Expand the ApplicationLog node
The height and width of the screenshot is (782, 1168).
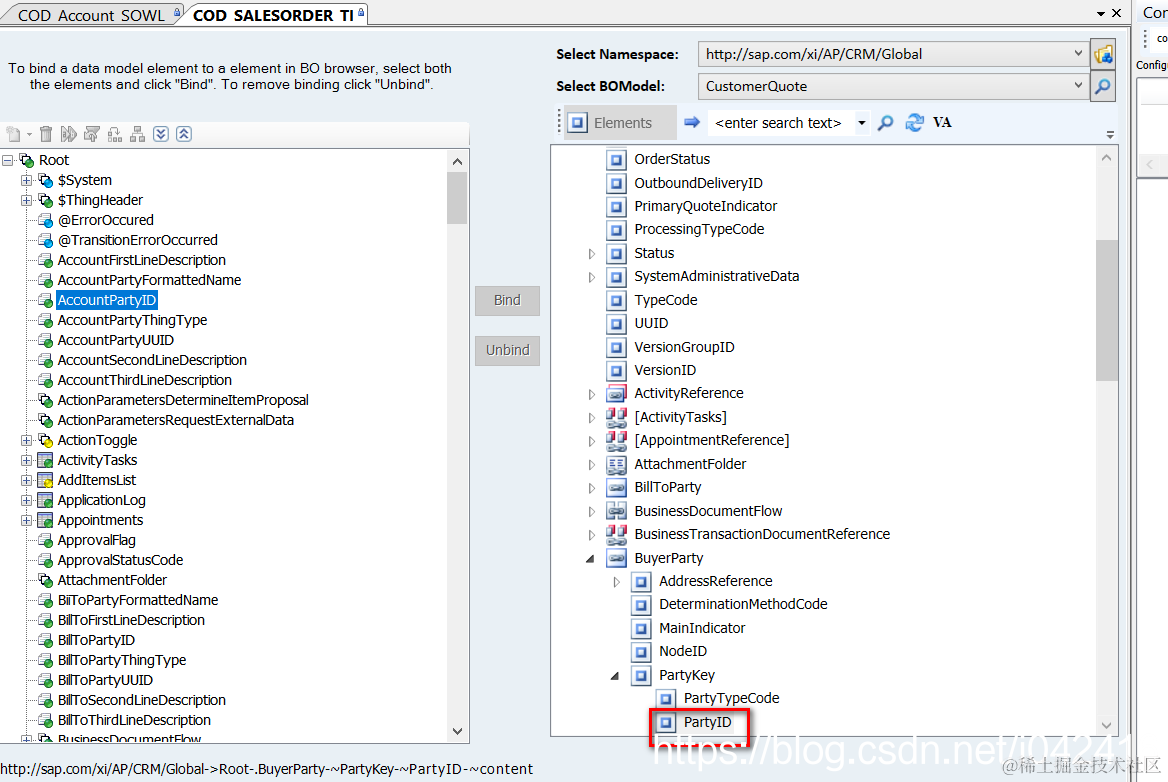27,500
